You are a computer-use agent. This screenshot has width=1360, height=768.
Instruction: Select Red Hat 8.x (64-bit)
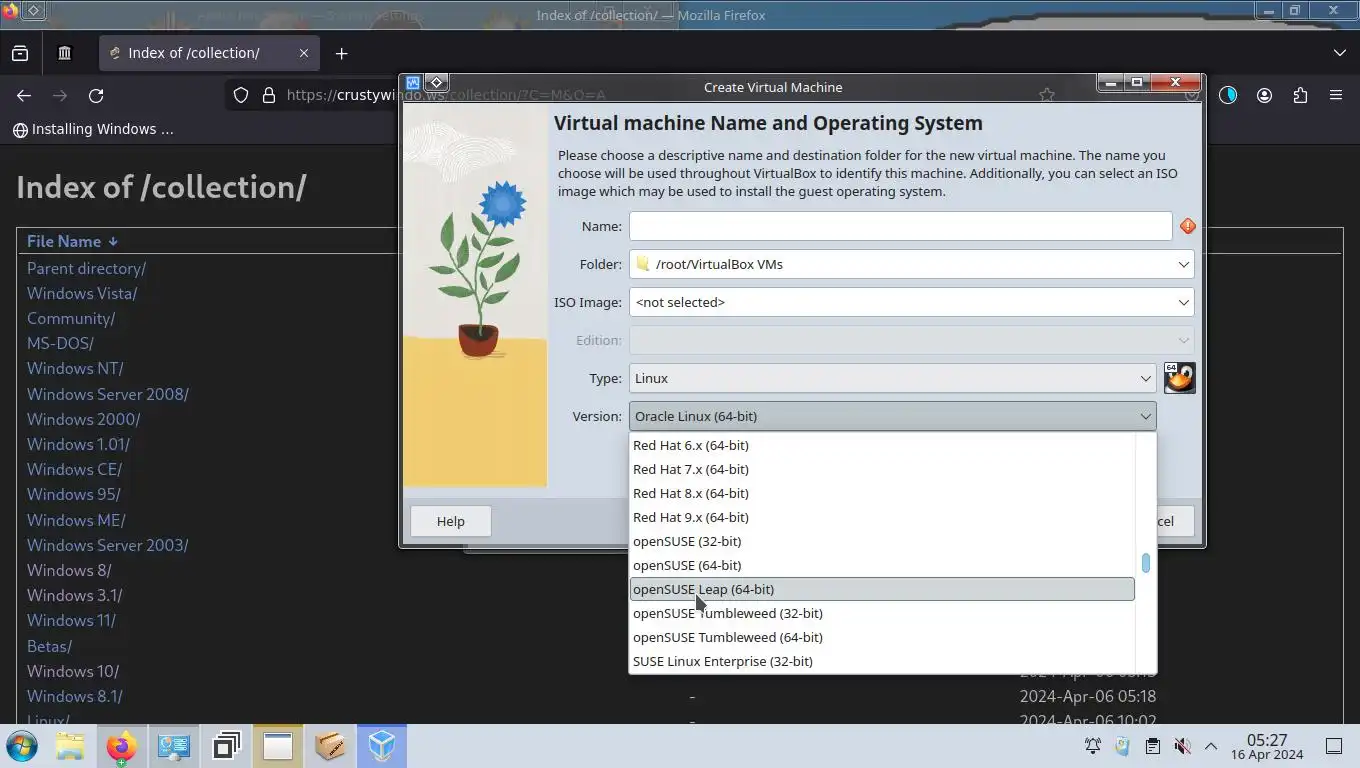pos(882,493)
